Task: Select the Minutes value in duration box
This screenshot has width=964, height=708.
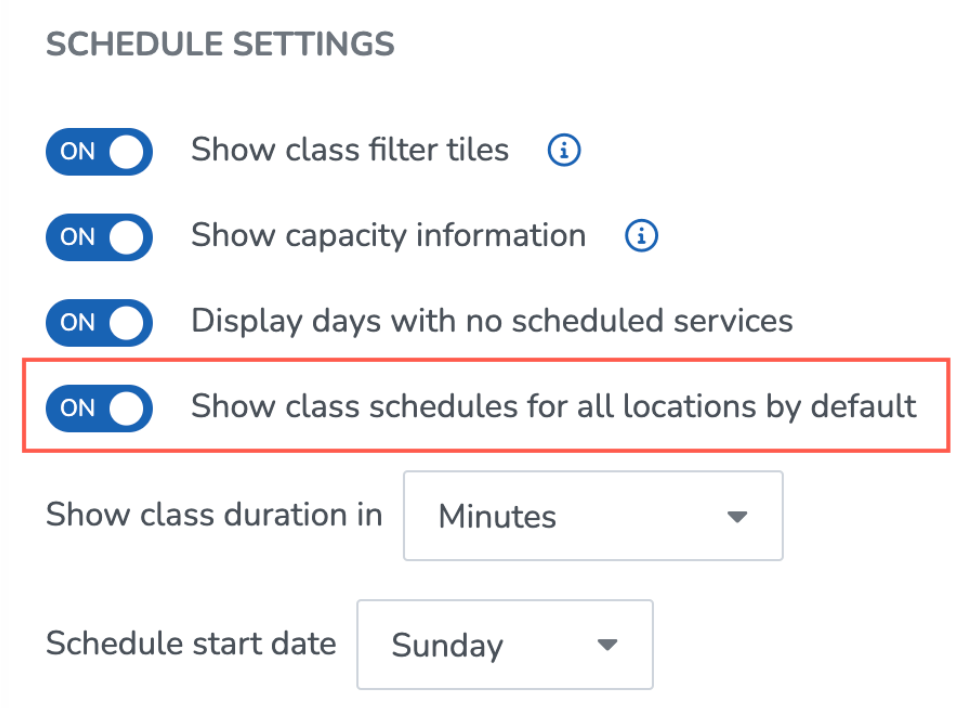Action: tap(497, 516)
